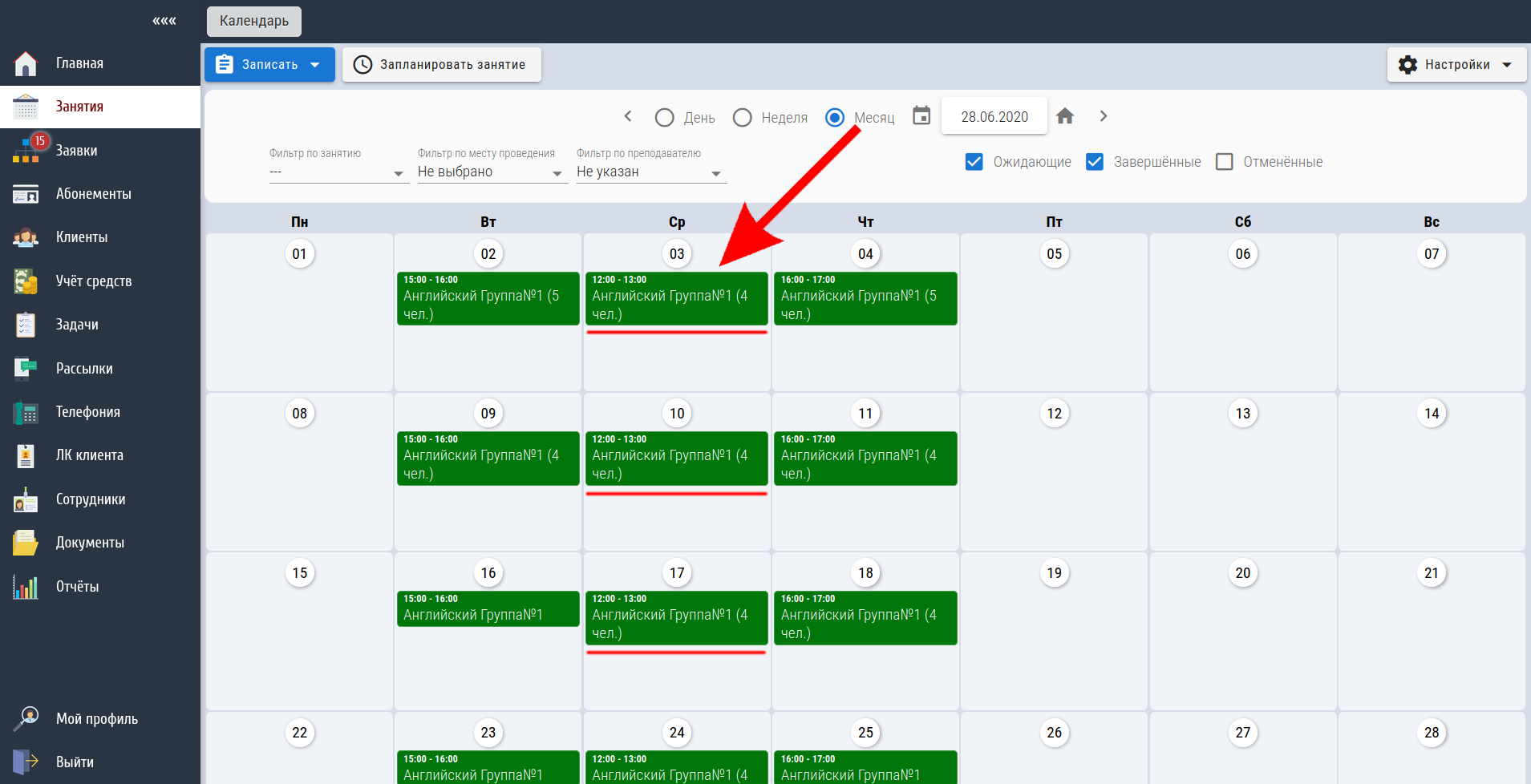Open the 16:00 lesson on day 04
The height and width of the screenshot is (784, 1531).
[x=865, y=298]
